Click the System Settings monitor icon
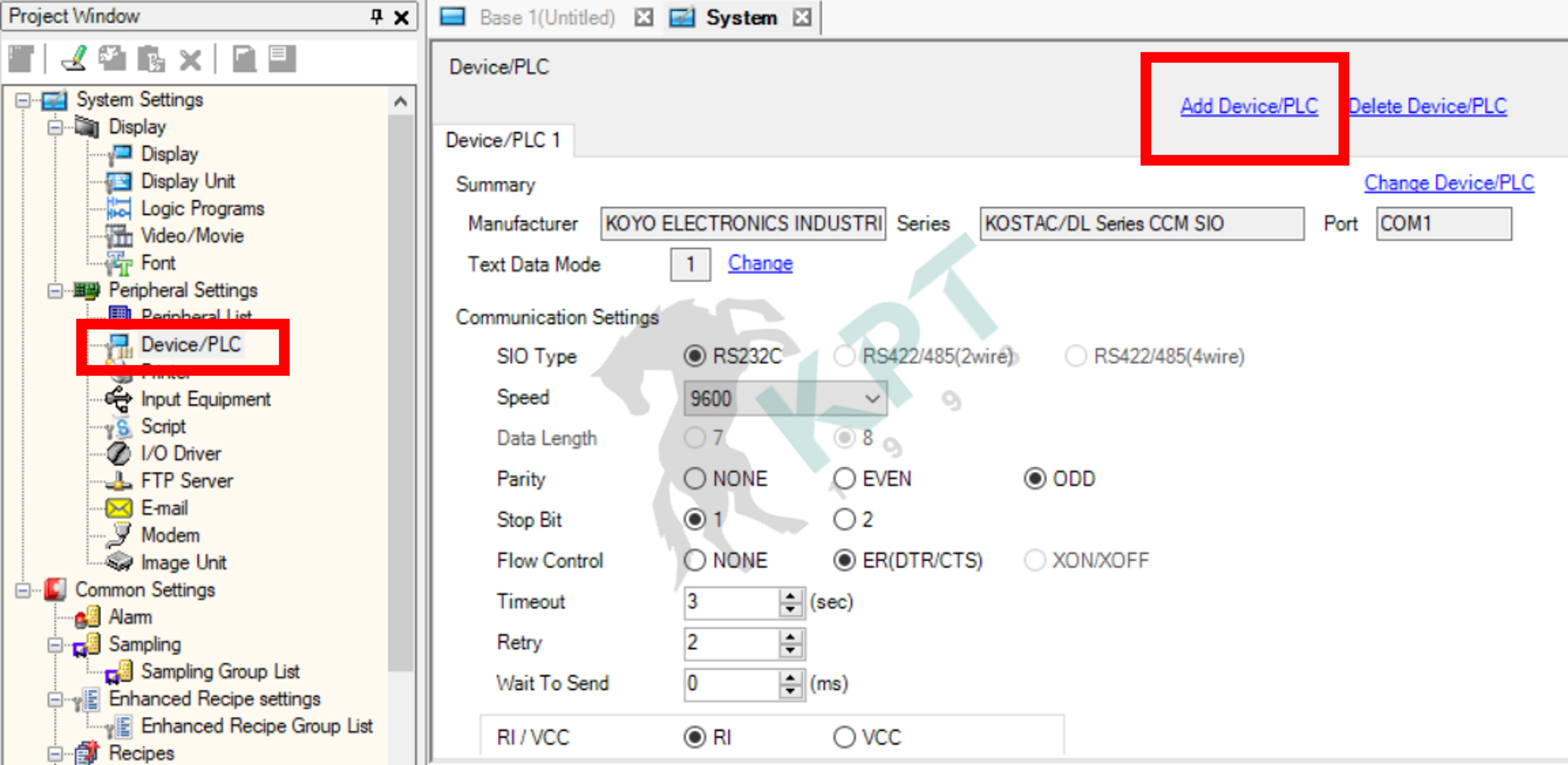 (55, 100)
